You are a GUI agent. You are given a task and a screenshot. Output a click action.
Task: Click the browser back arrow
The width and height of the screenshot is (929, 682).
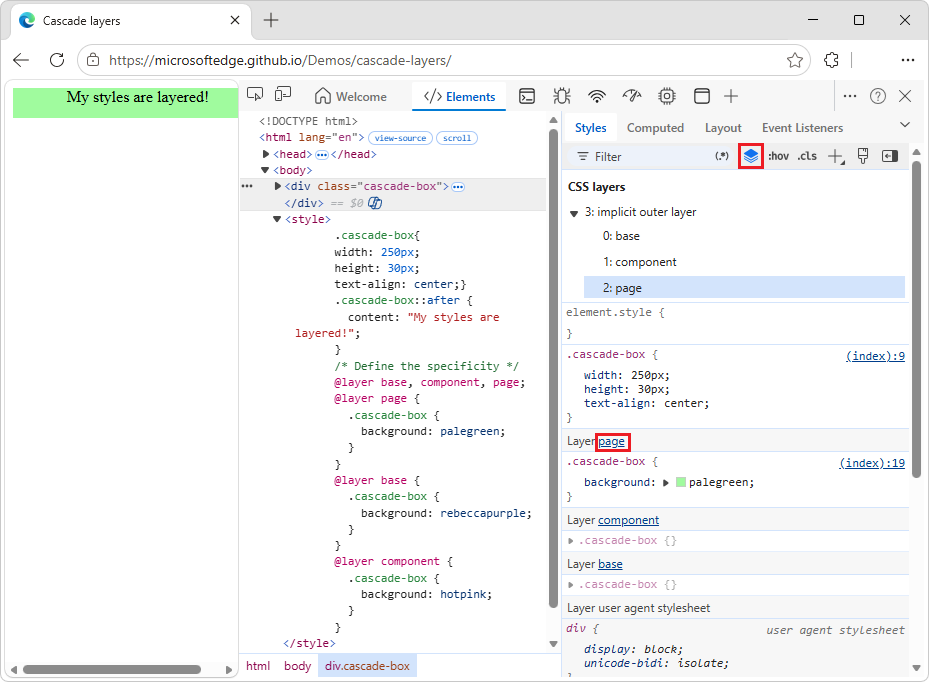21,60
